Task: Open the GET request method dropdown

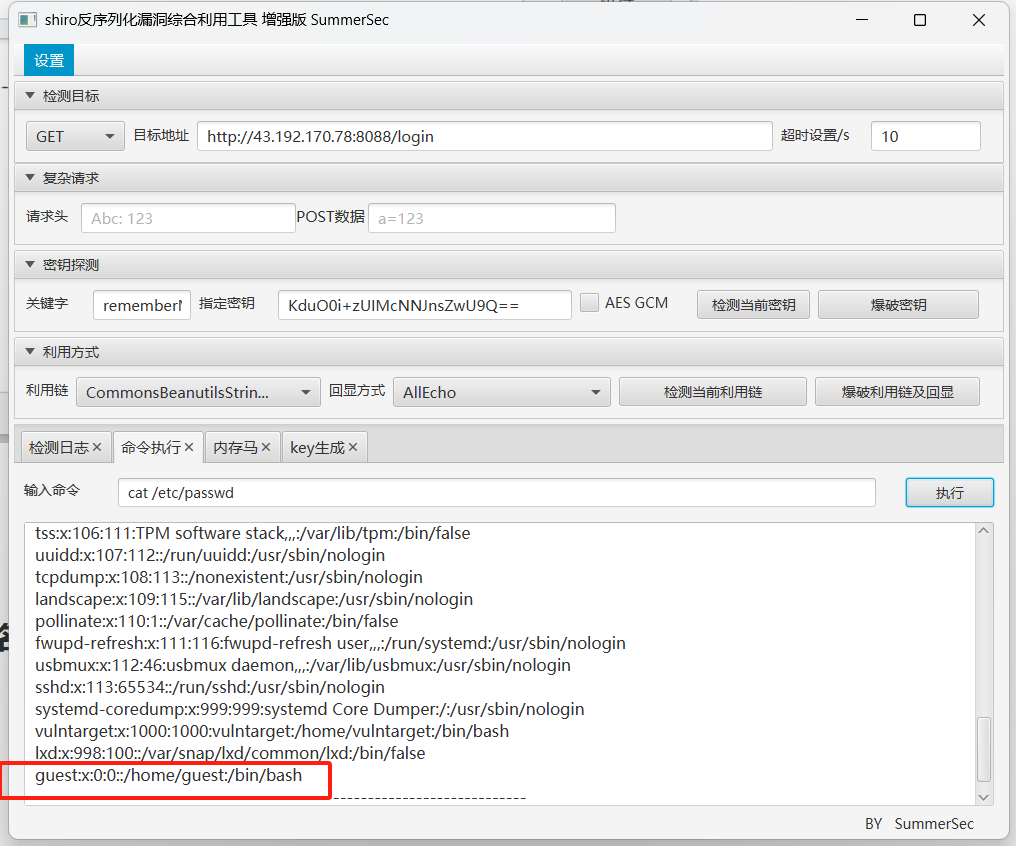Action: click(75, 136)
